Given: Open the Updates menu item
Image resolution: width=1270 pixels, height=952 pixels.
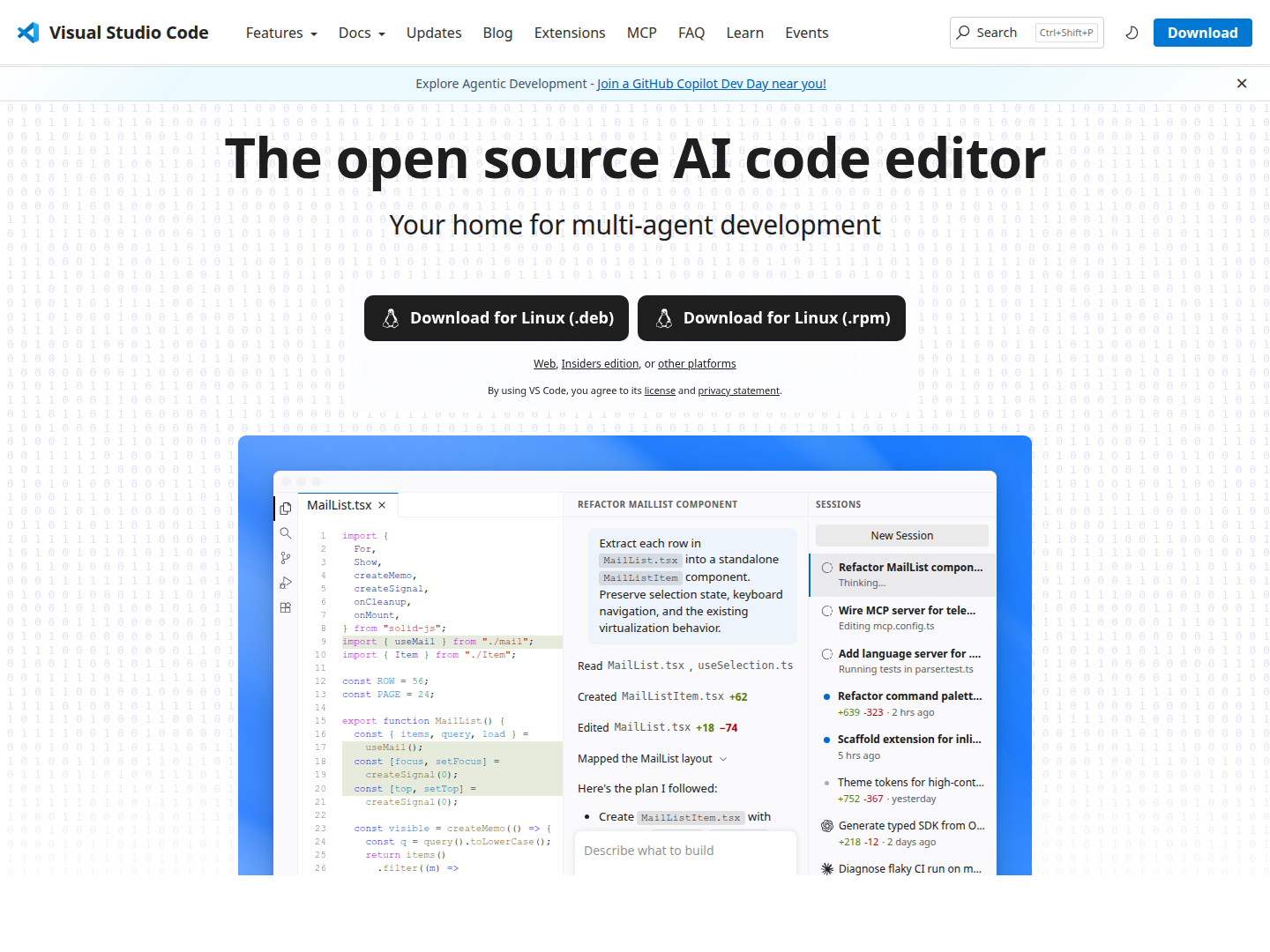Looking at the screenshot, I should pyautogui.click(x=434, y=33).
